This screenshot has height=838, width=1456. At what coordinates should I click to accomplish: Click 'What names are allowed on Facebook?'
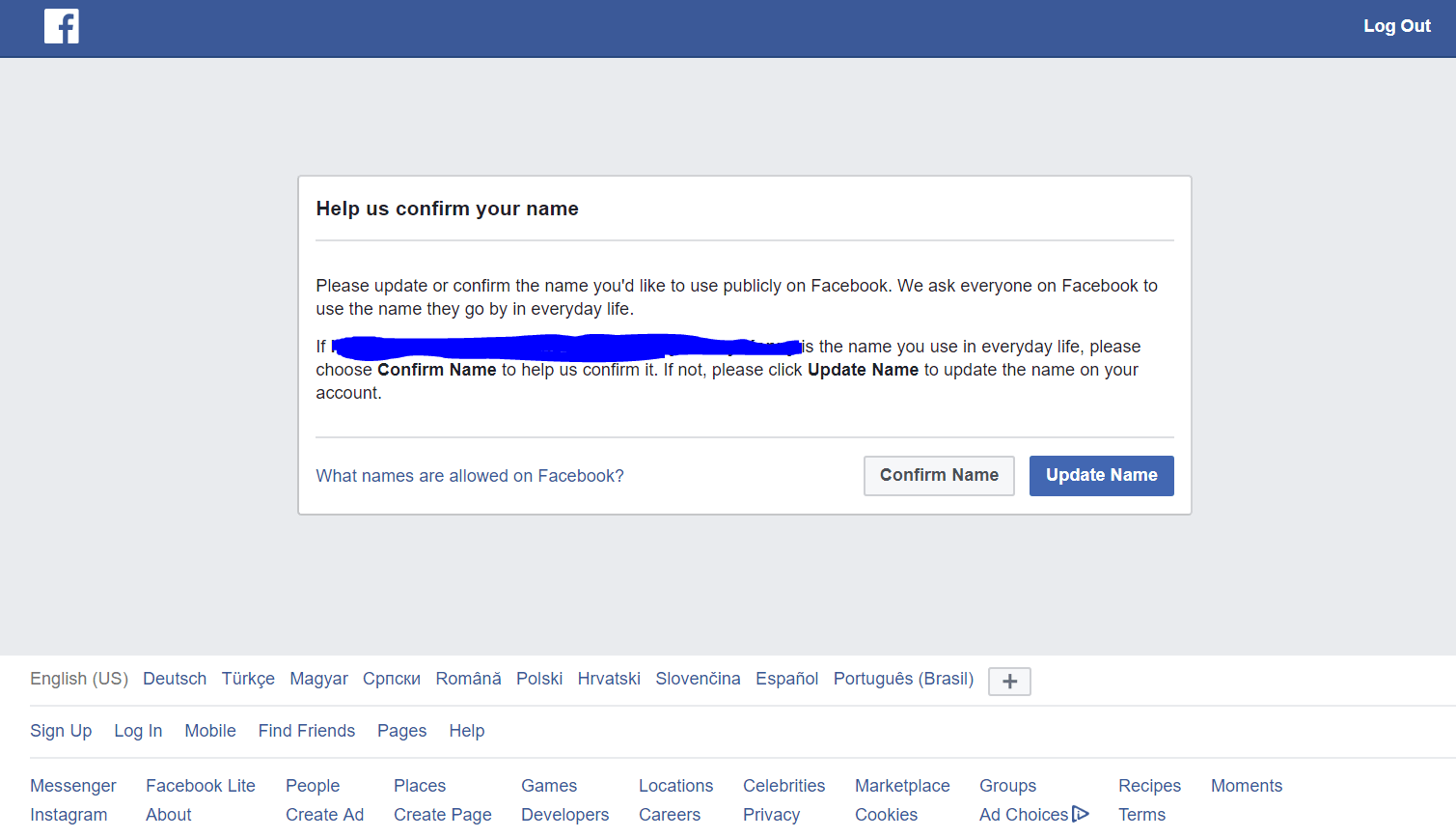coord(469,476)
